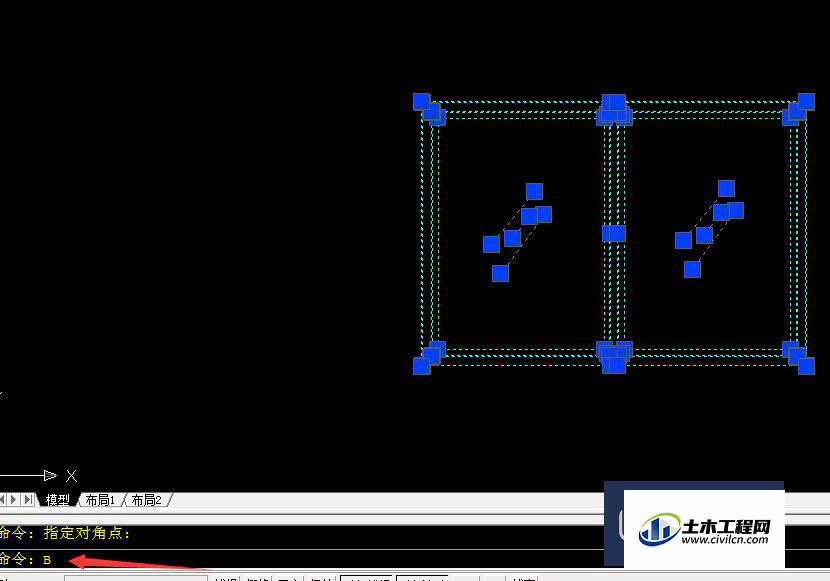The image size is (830, 581).
Task: Select the outermost bottom-right corner grip of frame
Action: point(806,366)
